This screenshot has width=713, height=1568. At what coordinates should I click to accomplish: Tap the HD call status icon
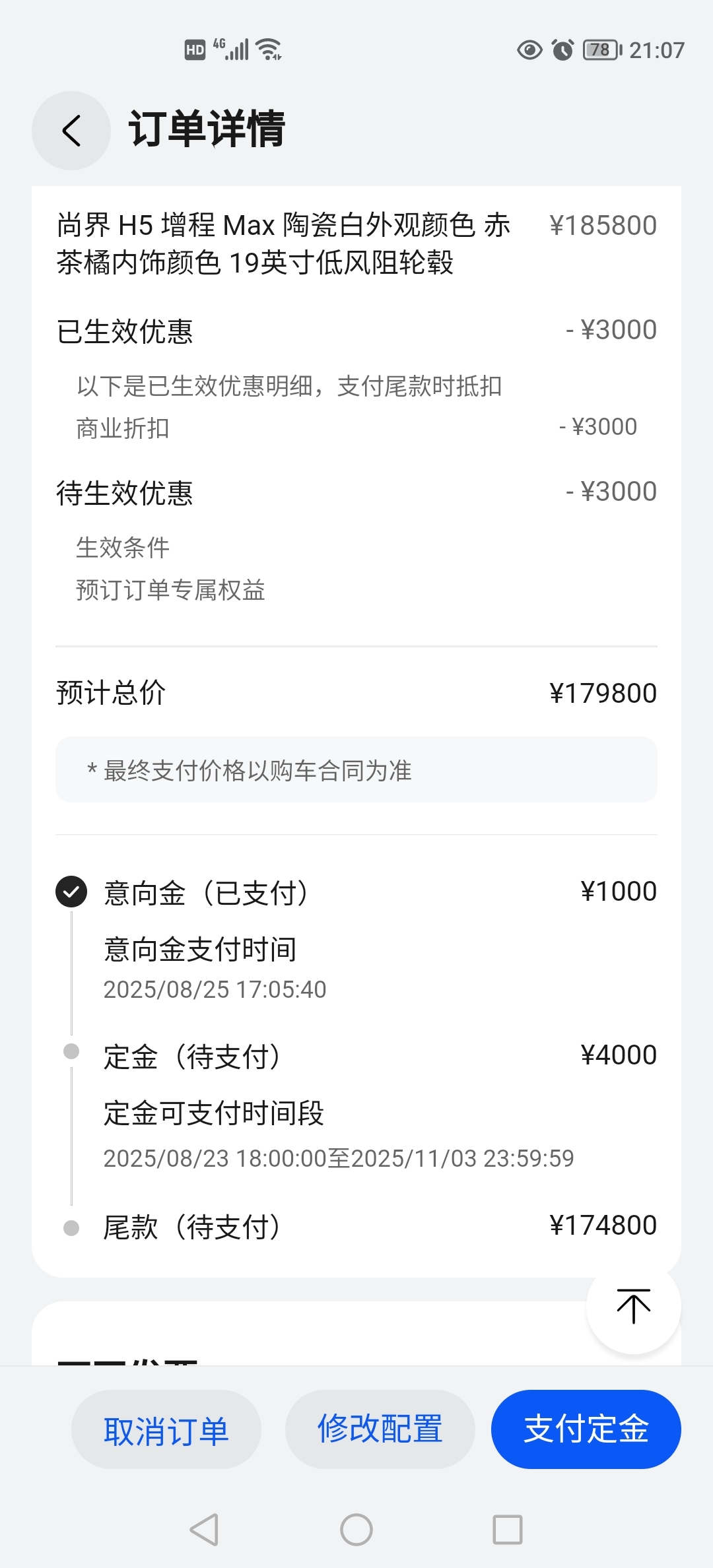[195, 50]
